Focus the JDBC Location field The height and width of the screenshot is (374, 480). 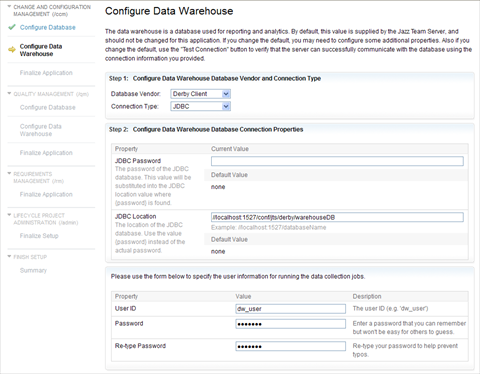click(337, 217)
